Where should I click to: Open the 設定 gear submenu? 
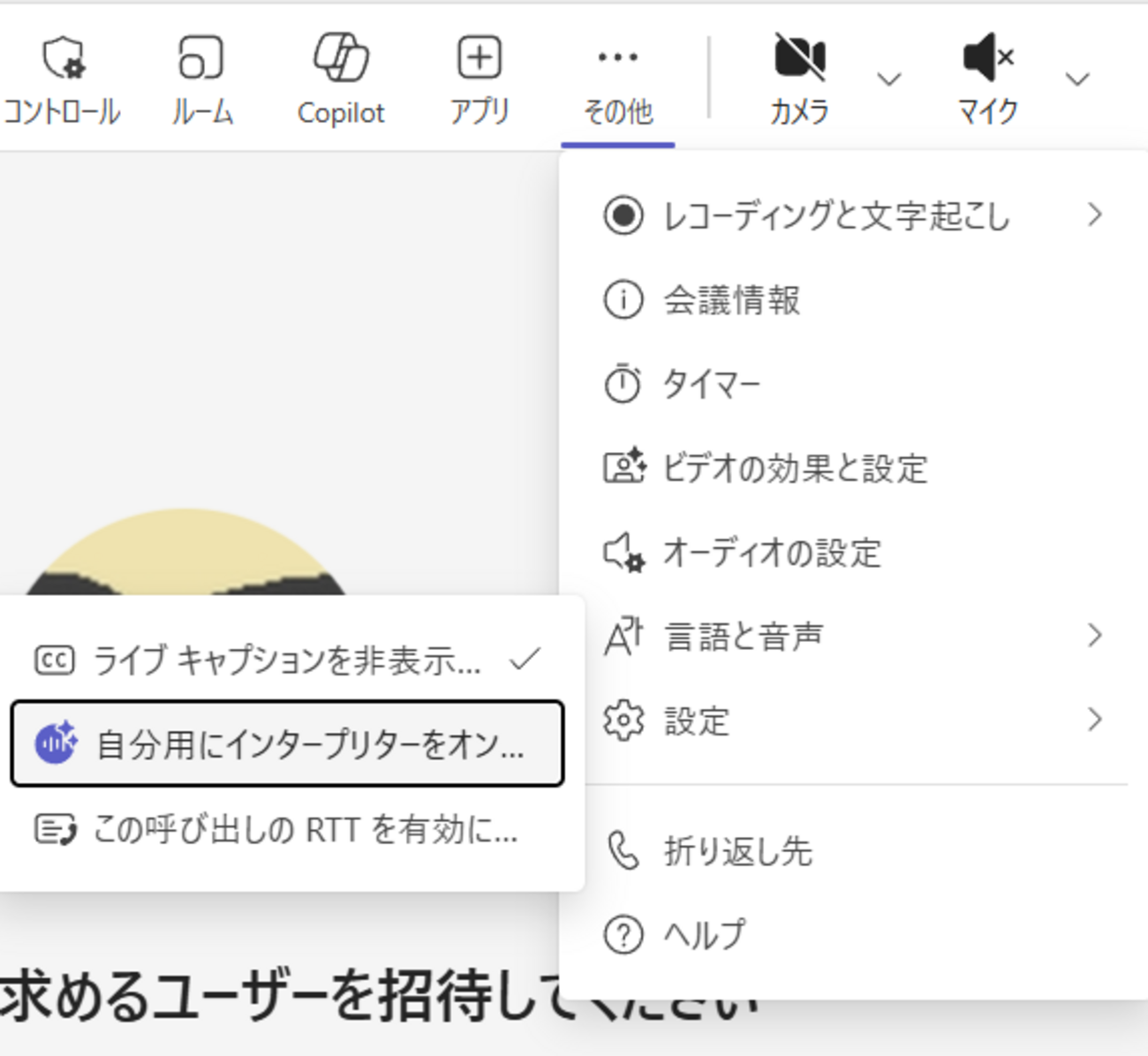coord(624,720)
